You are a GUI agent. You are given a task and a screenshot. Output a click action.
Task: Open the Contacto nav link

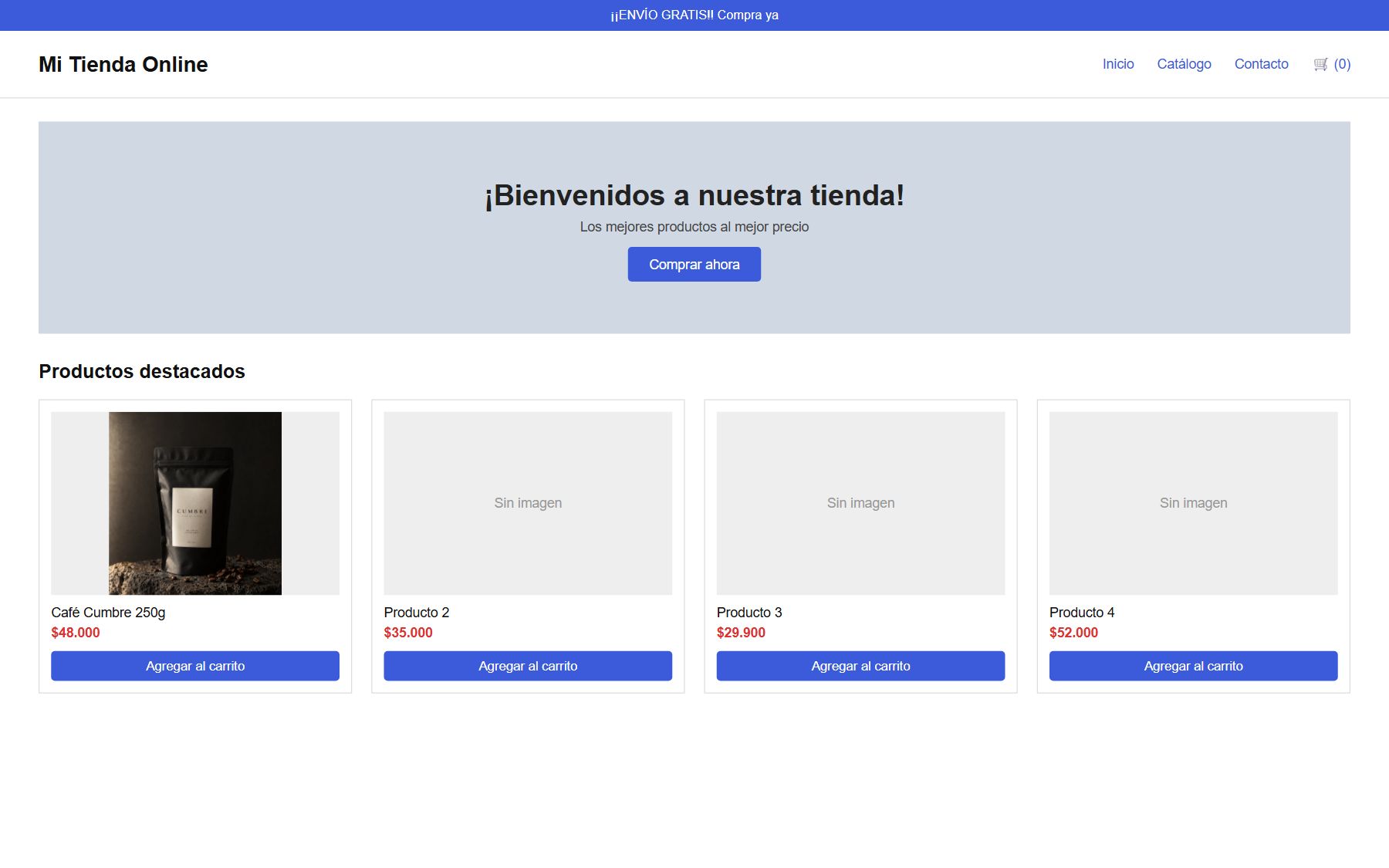click(1261, 64)
